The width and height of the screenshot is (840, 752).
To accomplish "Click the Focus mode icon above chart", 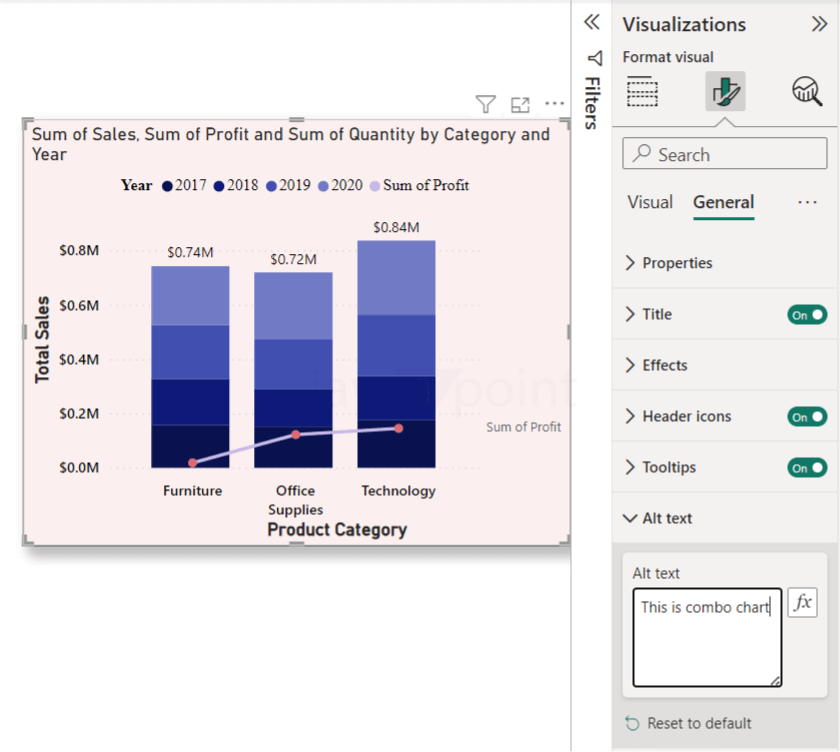I will point(520,104).
